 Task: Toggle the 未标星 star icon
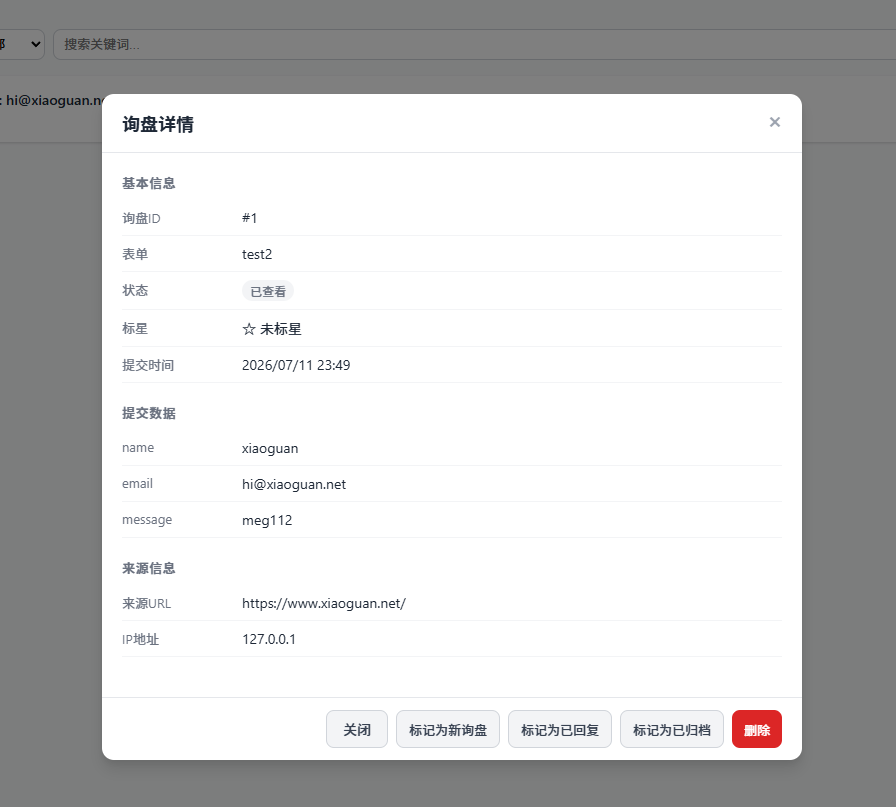(x=249, y=329)
